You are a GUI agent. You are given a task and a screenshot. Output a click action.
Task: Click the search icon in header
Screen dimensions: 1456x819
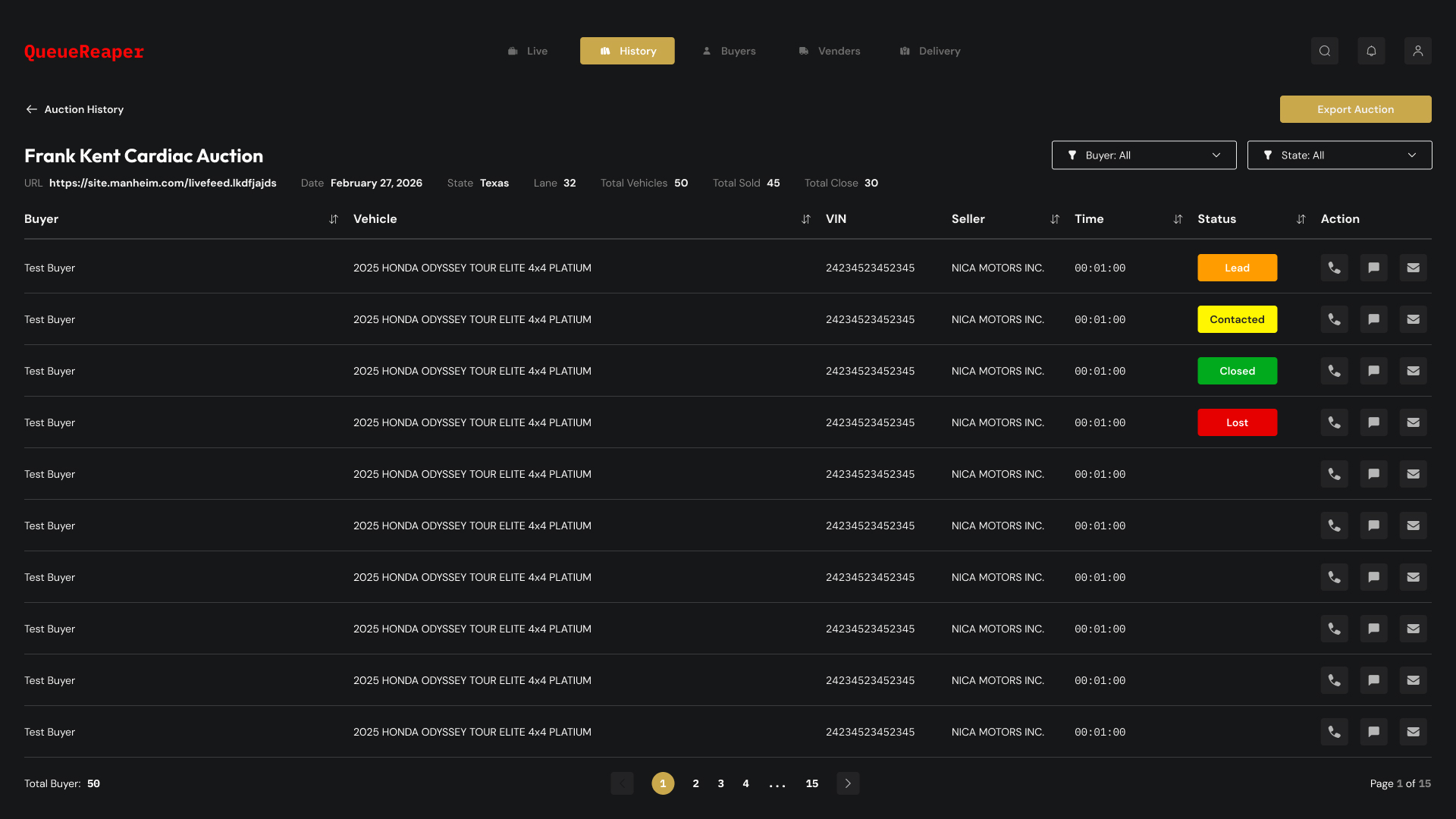(1324, 51)
